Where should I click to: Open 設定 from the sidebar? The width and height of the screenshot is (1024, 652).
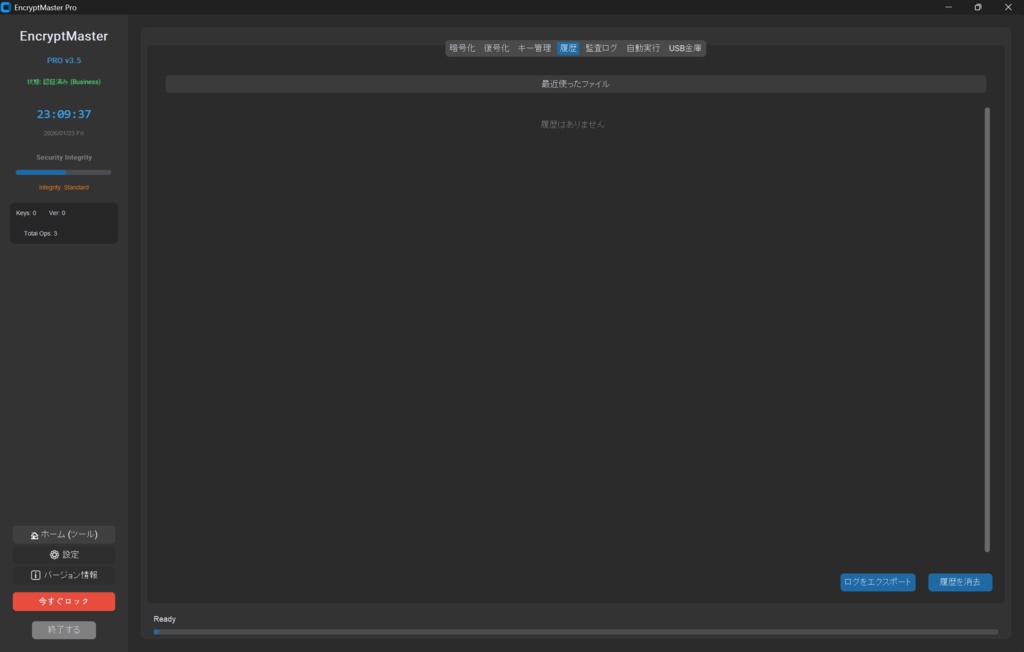pyautogui.click(x=63, y=554)
